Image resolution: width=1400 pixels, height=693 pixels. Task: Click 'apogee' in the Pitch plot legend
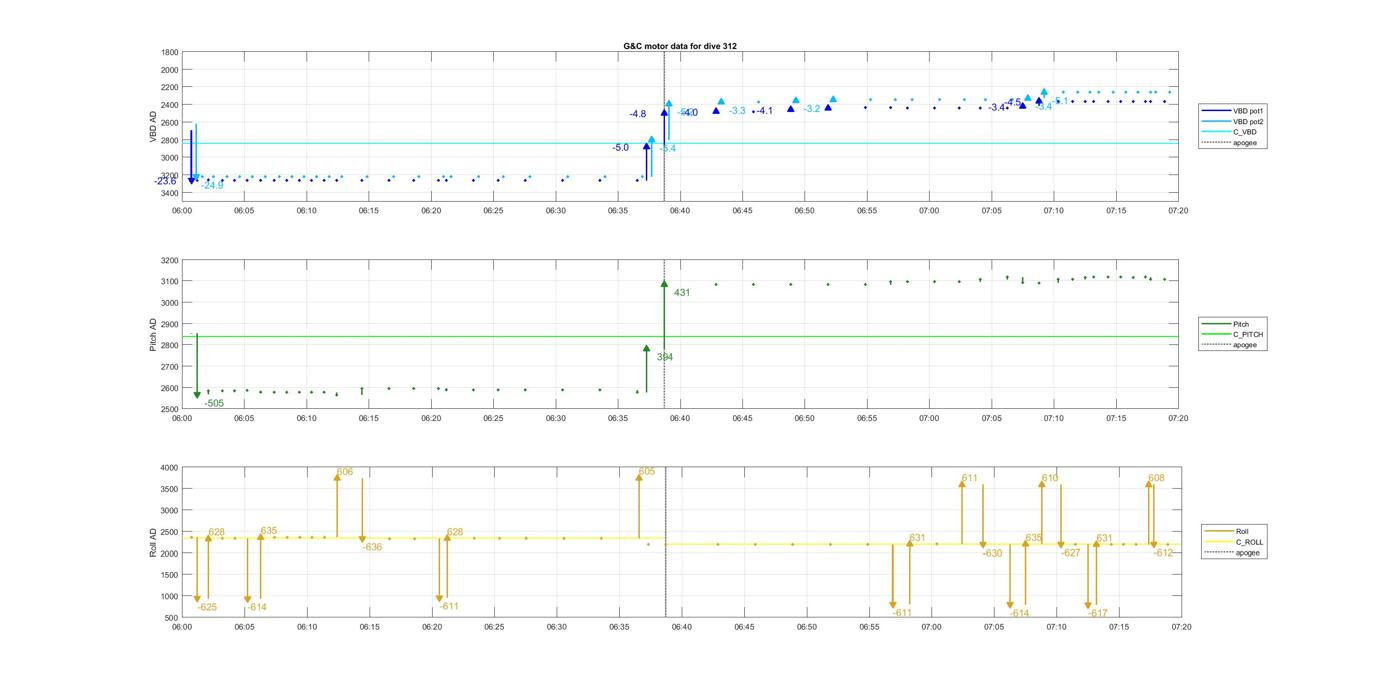click(x=1244, y=345)
